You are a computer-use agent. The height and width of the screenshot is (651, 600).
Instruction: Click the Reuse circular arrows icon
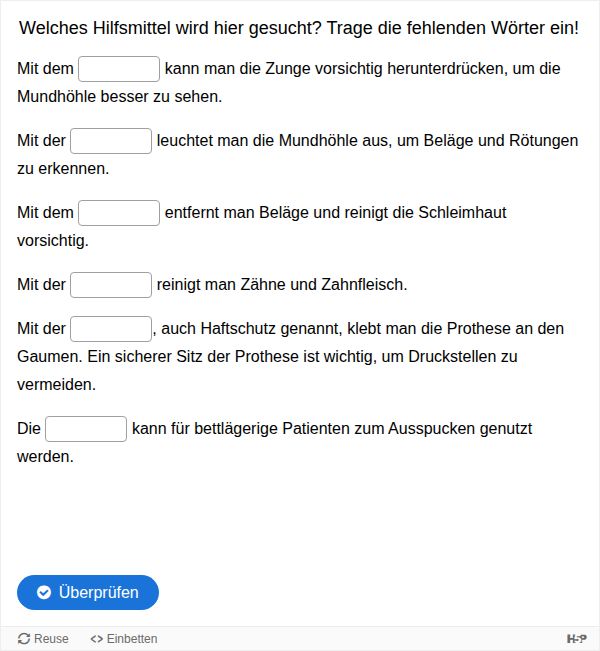tap(24, 639)
